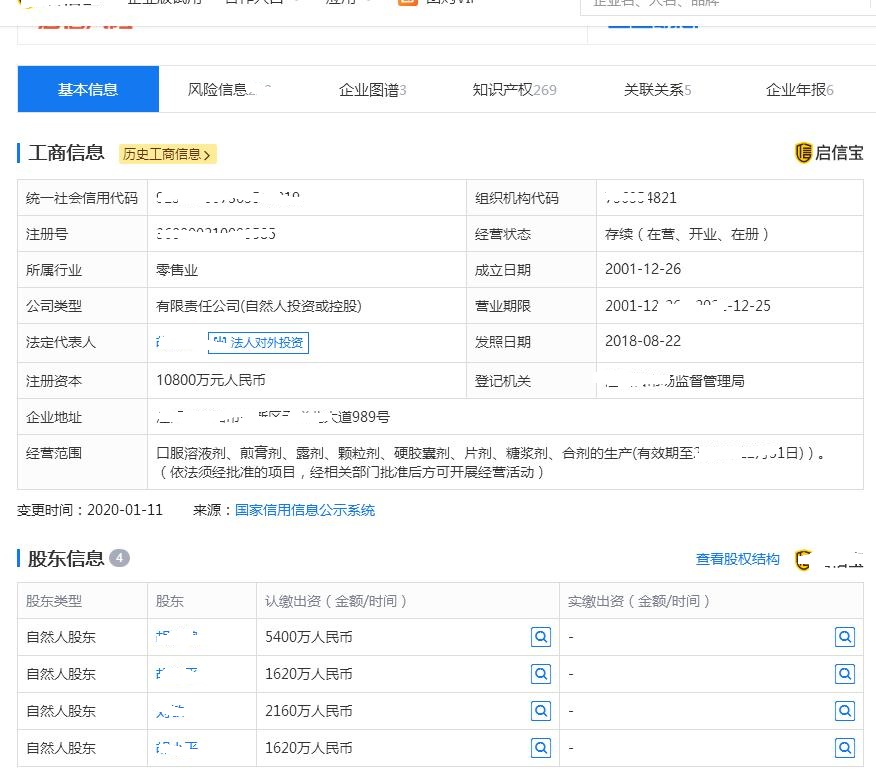The height and width of the screenshot is (780, 876).
Task: Click 法人对外投资 button
Action: pos(258,342)
